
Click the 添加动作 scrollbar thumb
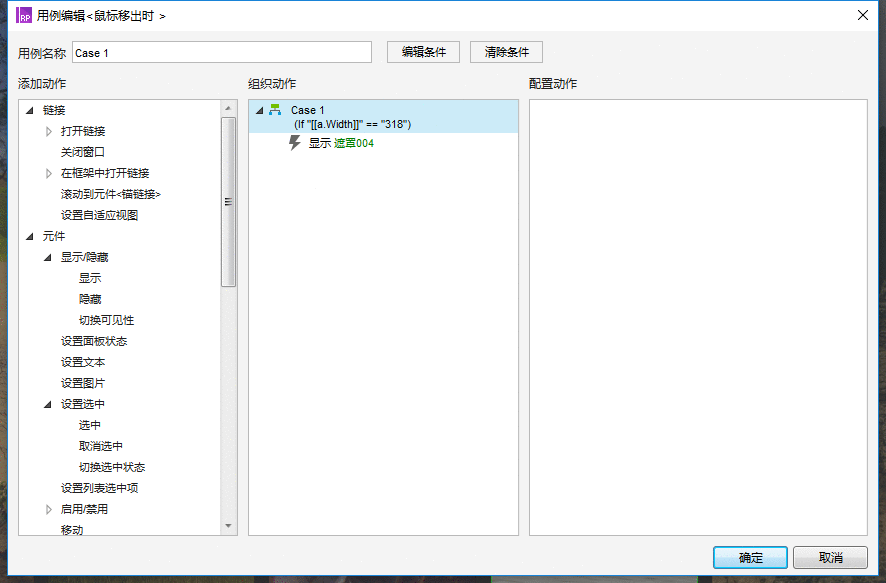point(228,202)
